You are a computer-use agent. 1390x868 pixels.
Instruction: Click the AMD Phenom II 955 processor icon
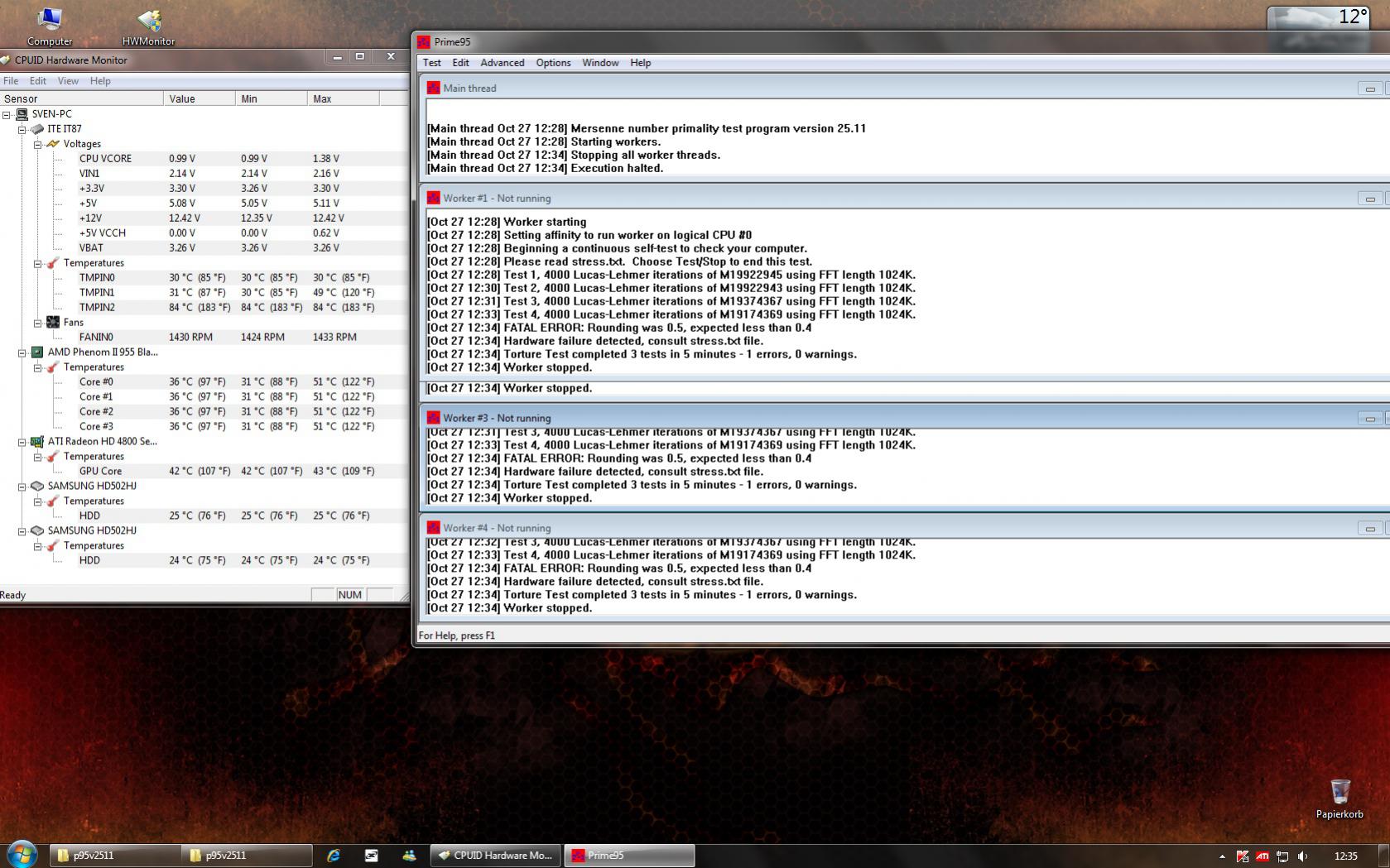pyautogui.click(x=37, y=352)
